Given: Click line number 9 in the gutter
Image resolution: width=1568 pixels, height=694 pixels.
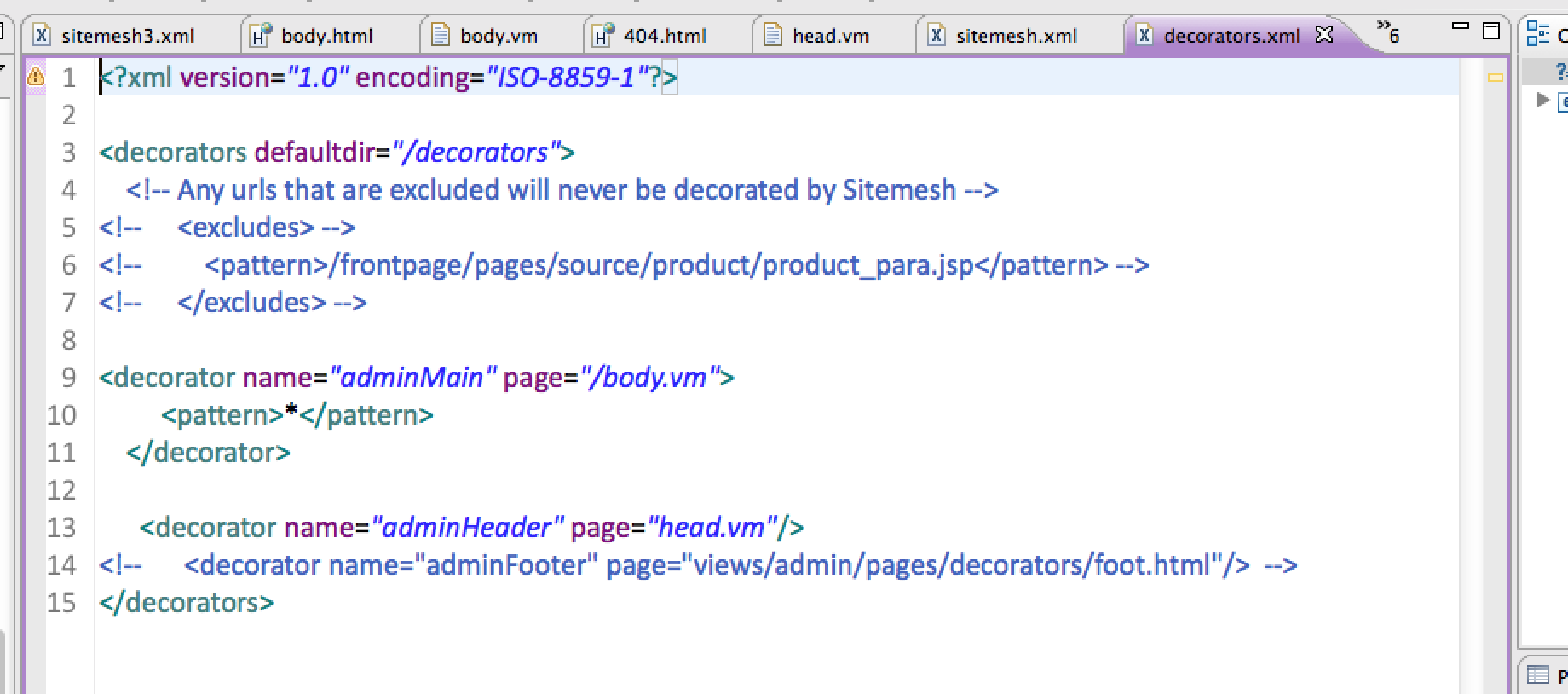Looking at the screenshot, I should pos(69,377).
